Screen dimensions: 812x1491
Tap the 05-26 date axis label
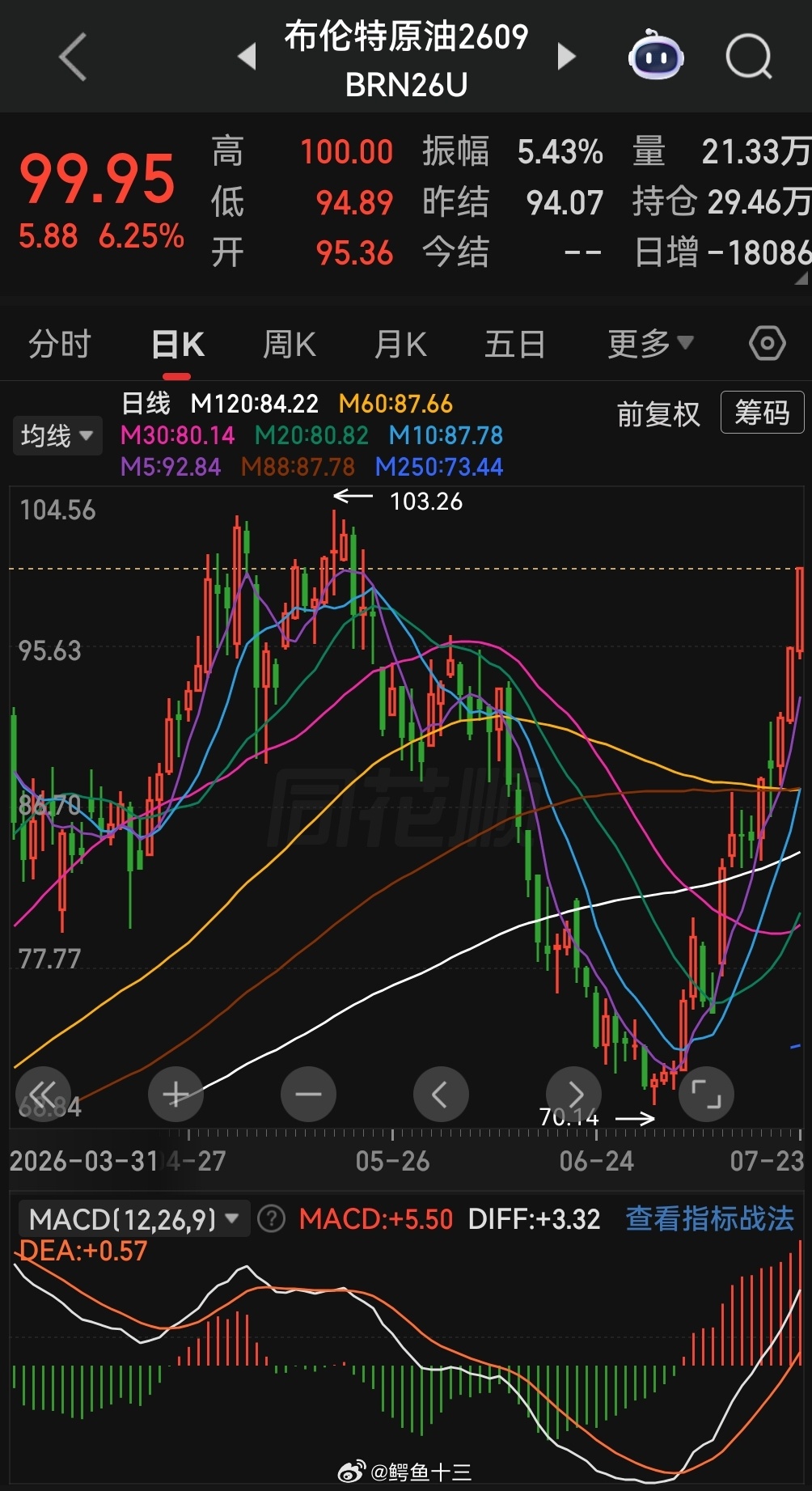[392, 1161]
